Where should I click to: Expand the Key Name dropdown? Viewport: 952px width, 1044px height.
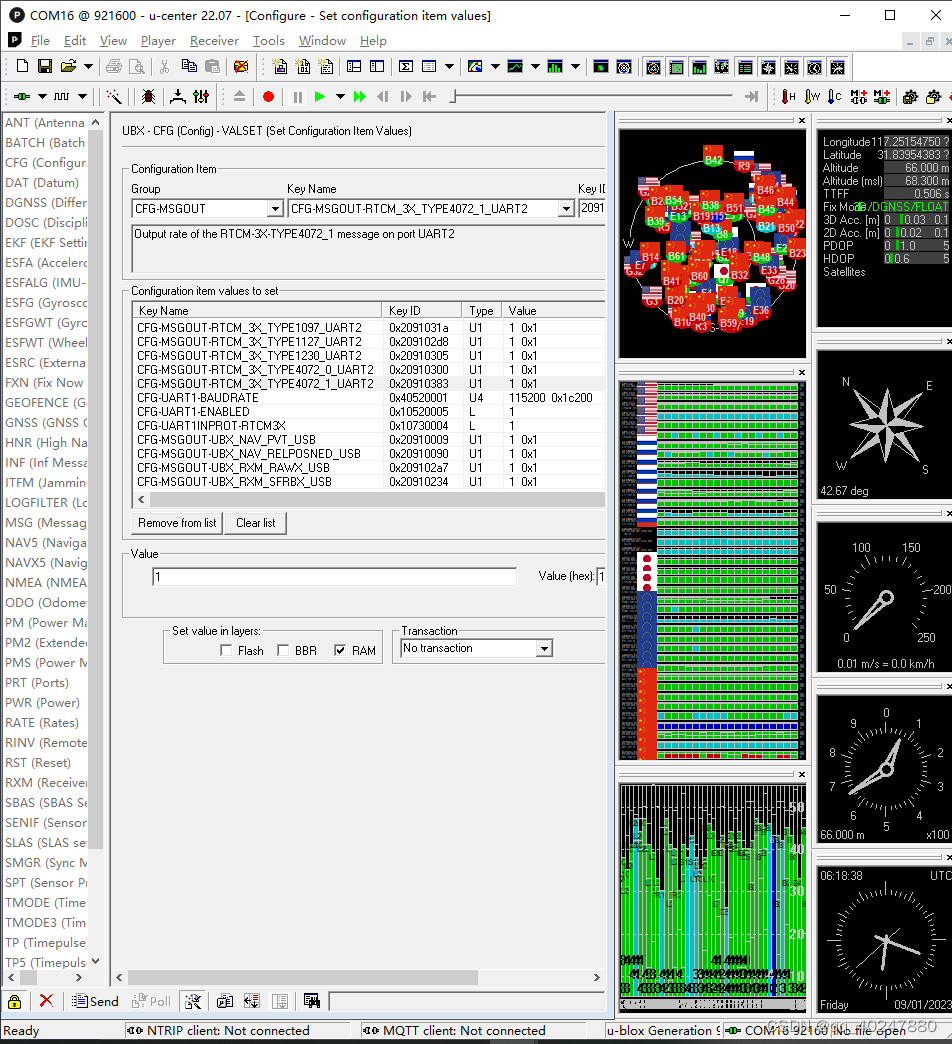click(566, 209)
